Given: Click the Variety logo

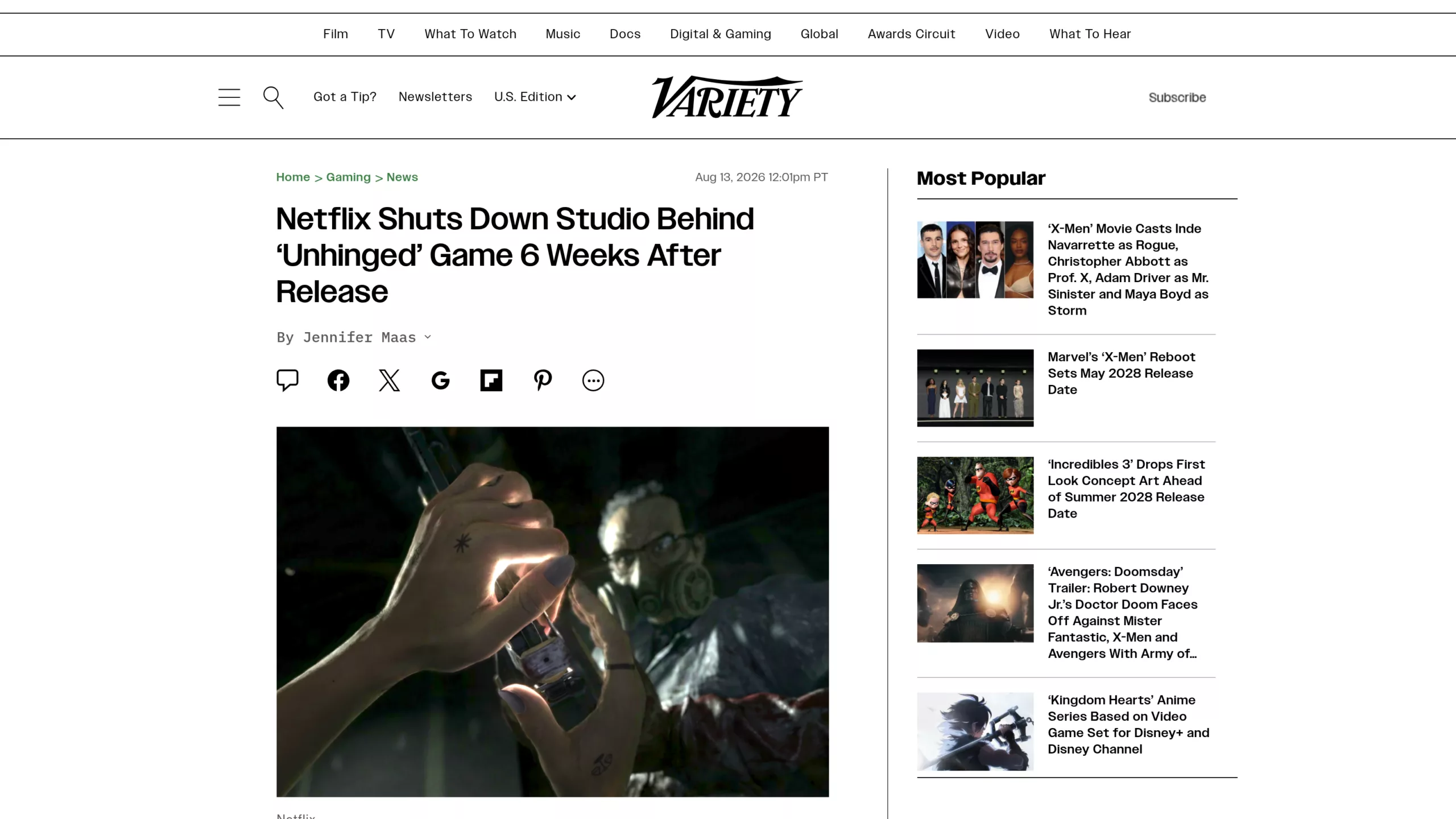Looking at the screenshot, I should (727, 97).
